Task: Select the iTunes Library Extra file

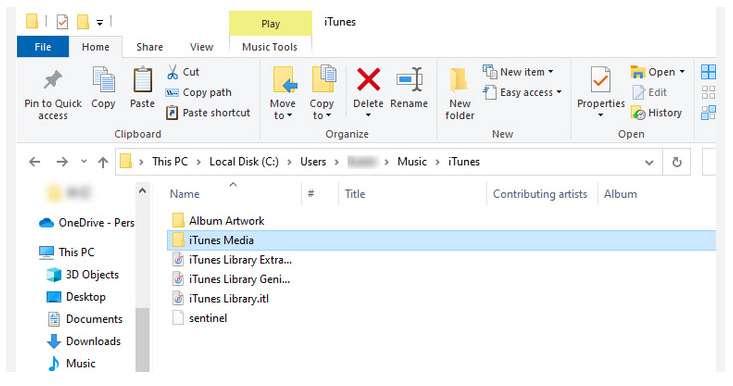Action: click(232, 260)
